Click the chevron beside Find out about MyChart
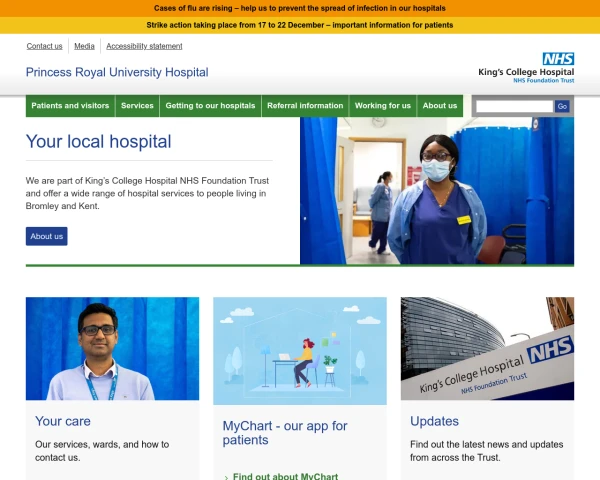The height and width of the screenshot is (480, 600). pyautogui.click(x=226, y=477)
